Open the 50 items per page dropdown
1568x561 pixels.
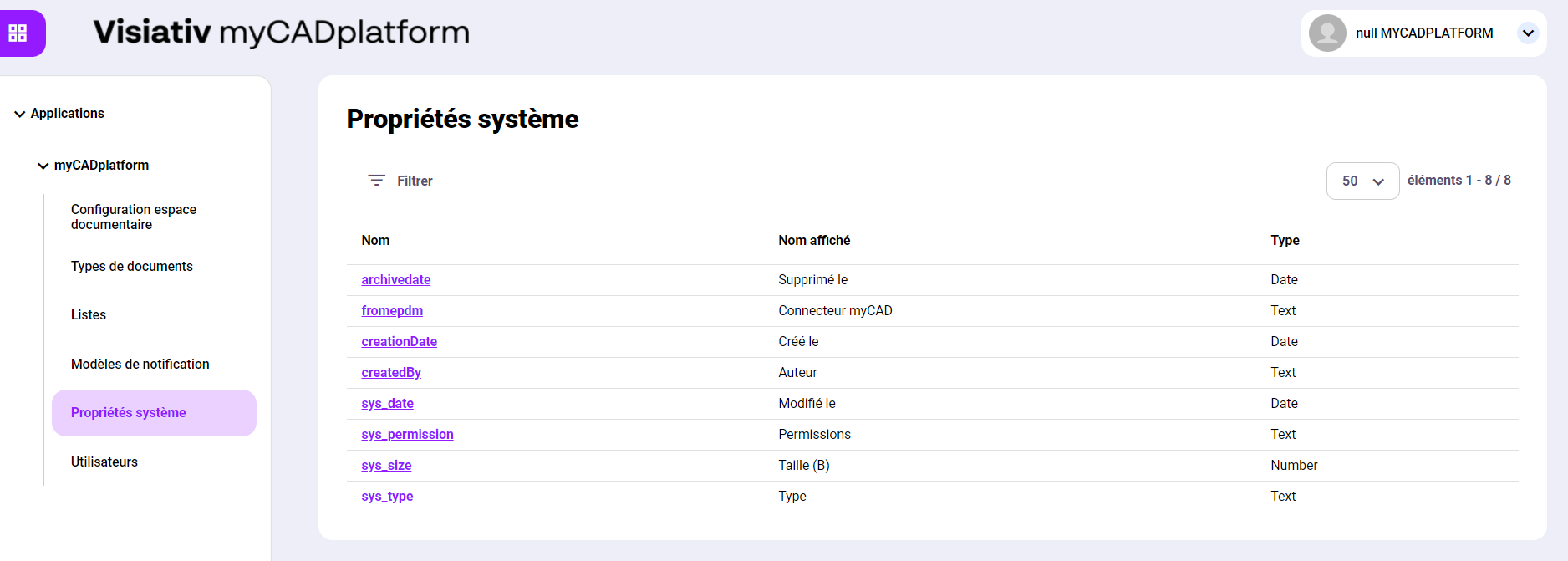pyautogui.click(x=1362, y=181)
